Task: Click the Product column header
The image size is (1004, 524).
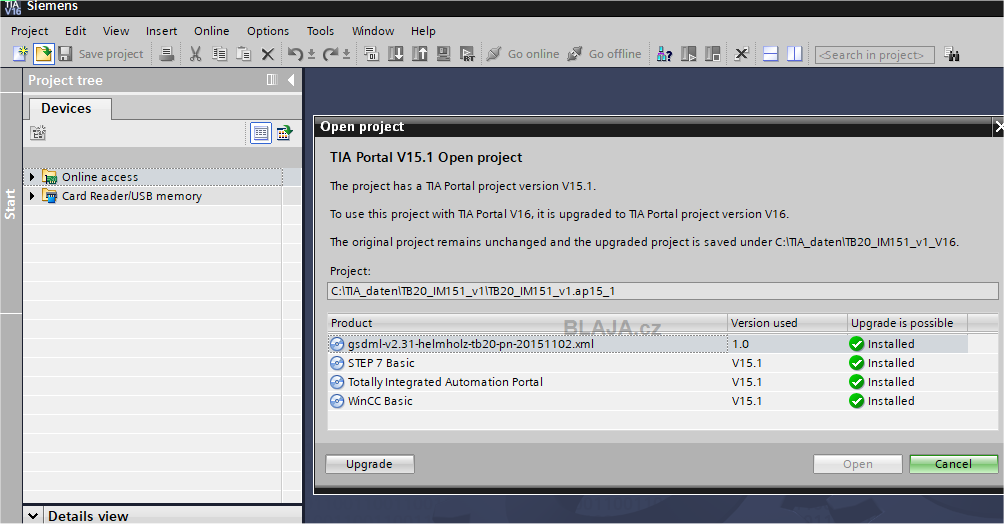Action: coord(528,323)
